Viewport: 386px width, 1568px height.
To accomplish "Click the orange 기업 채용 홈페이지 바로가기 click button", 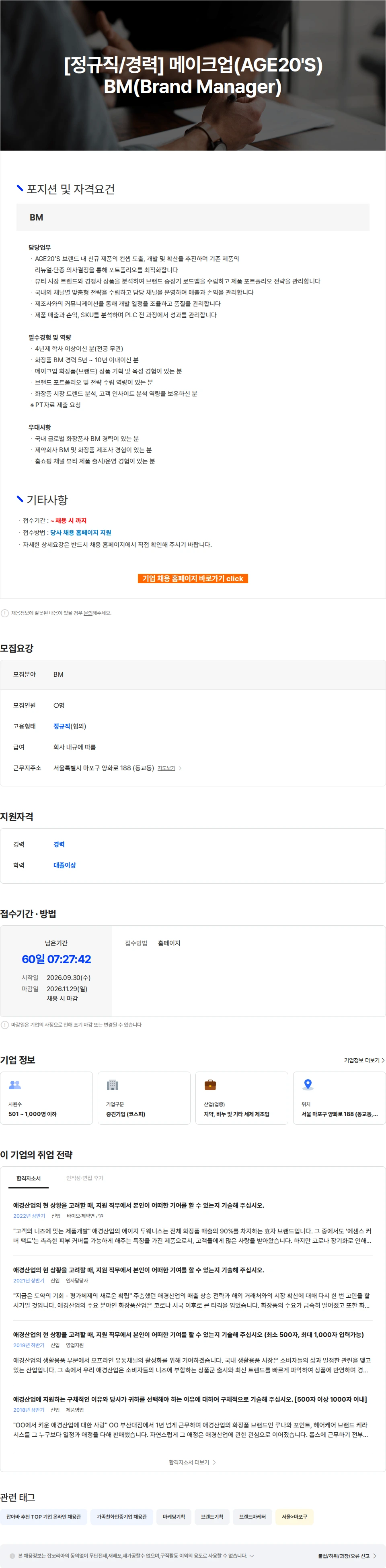I will tap(193, 578).
